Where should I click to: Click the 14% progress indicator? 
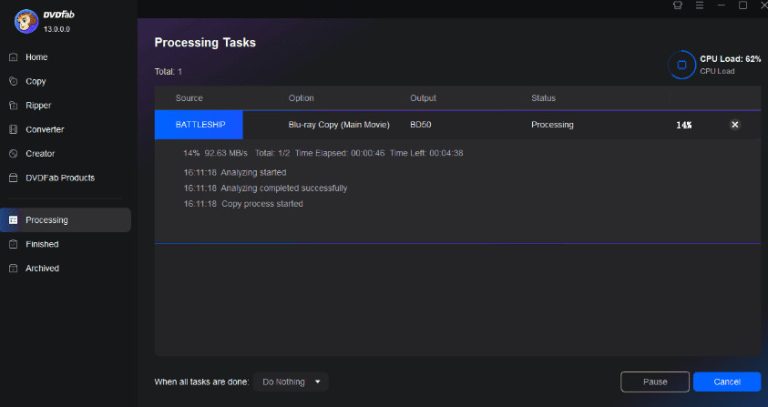point(684,125)
